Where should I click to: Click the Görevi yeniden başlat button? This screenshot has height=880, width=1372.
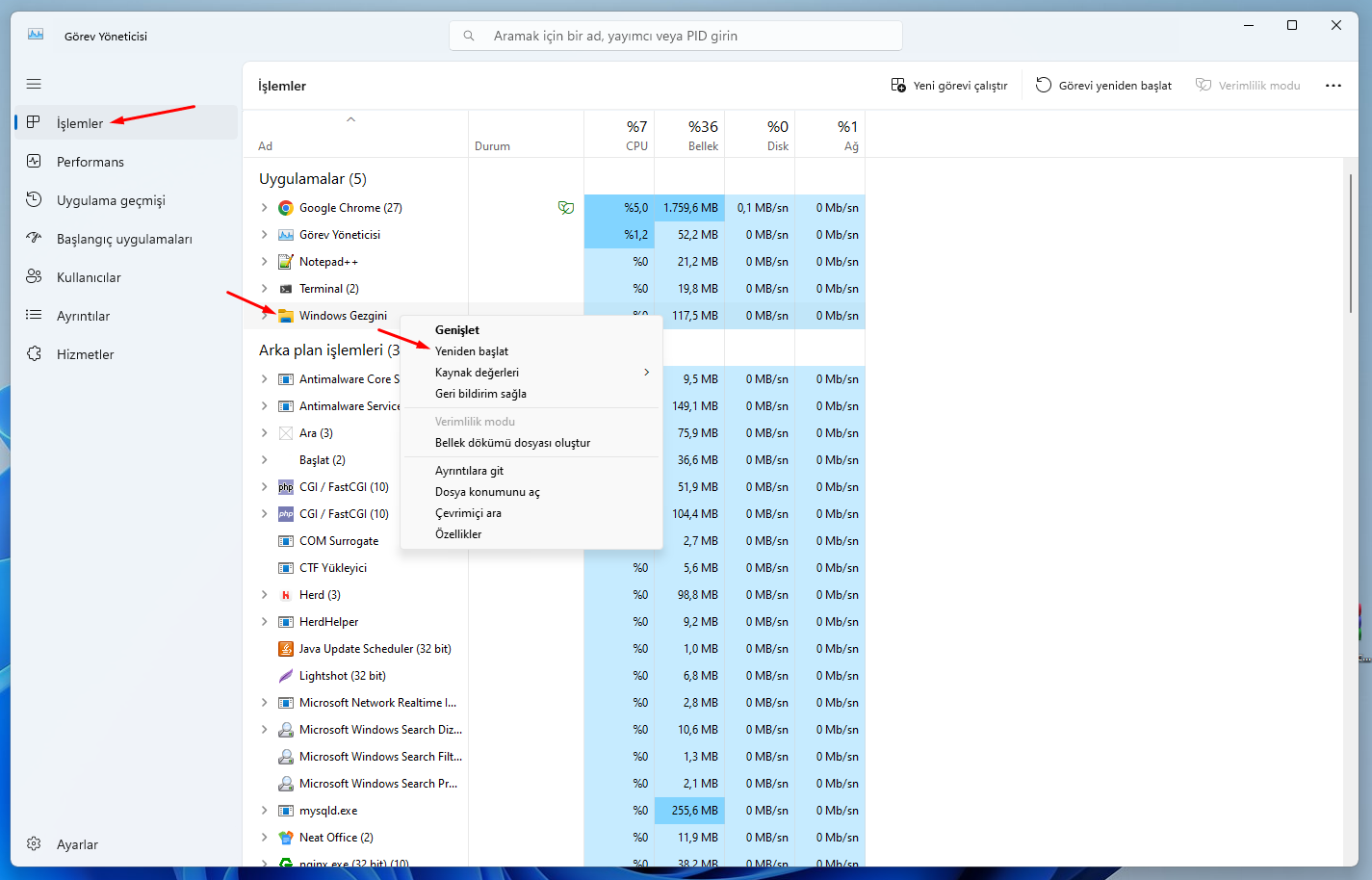1102,85
